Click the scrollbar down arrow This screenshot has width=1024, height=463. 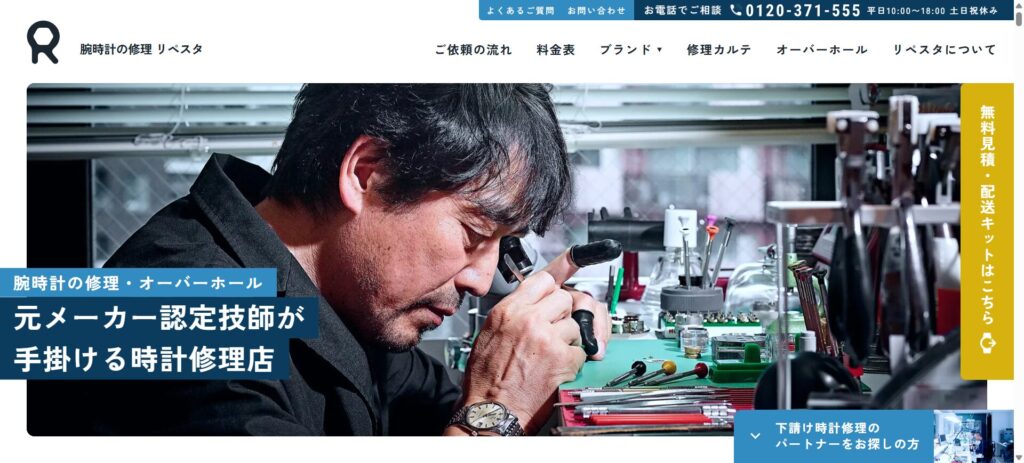tap(1019, 458)
